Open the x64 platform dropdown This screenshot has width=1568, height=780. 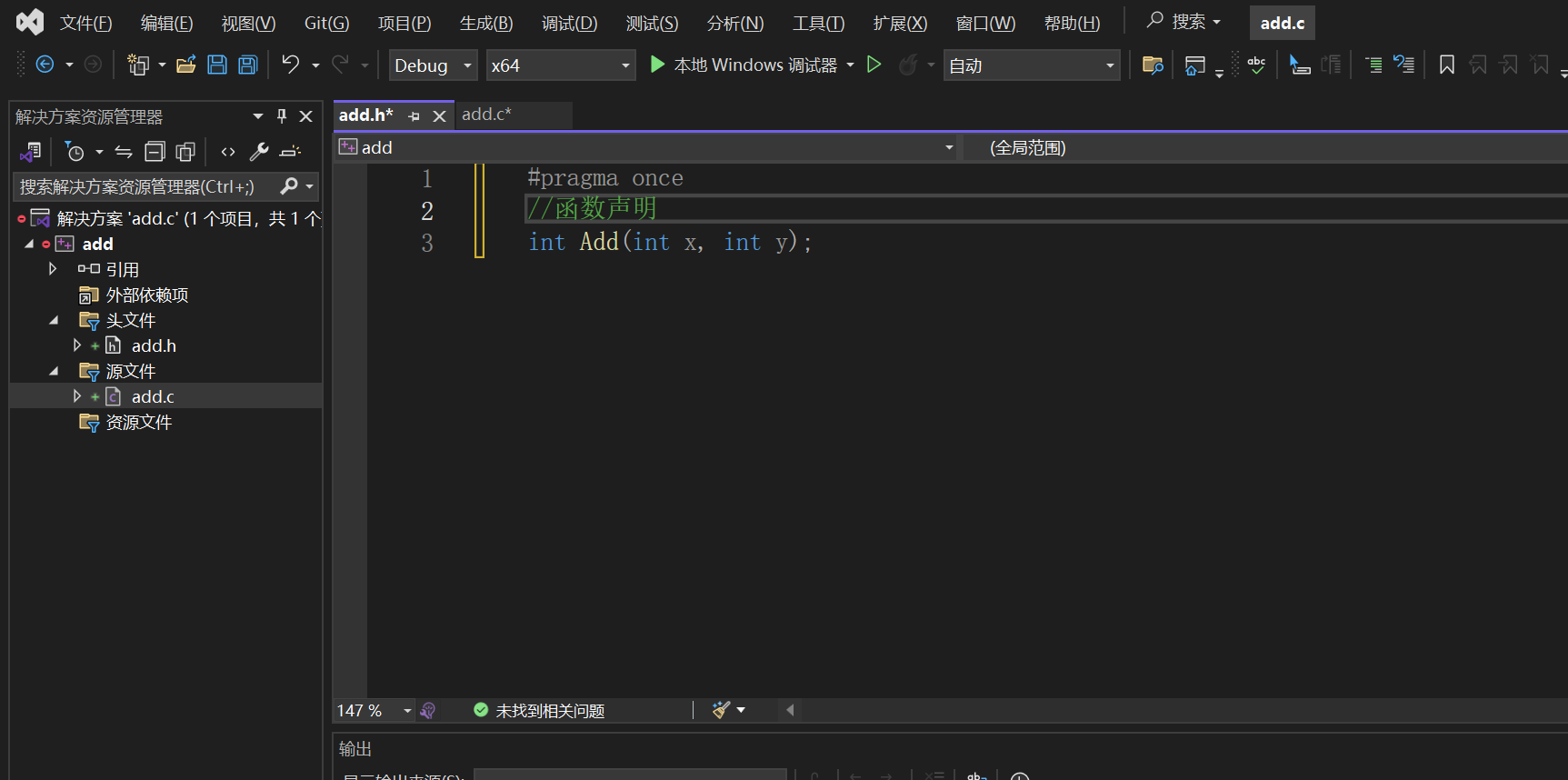coord(561,65)
